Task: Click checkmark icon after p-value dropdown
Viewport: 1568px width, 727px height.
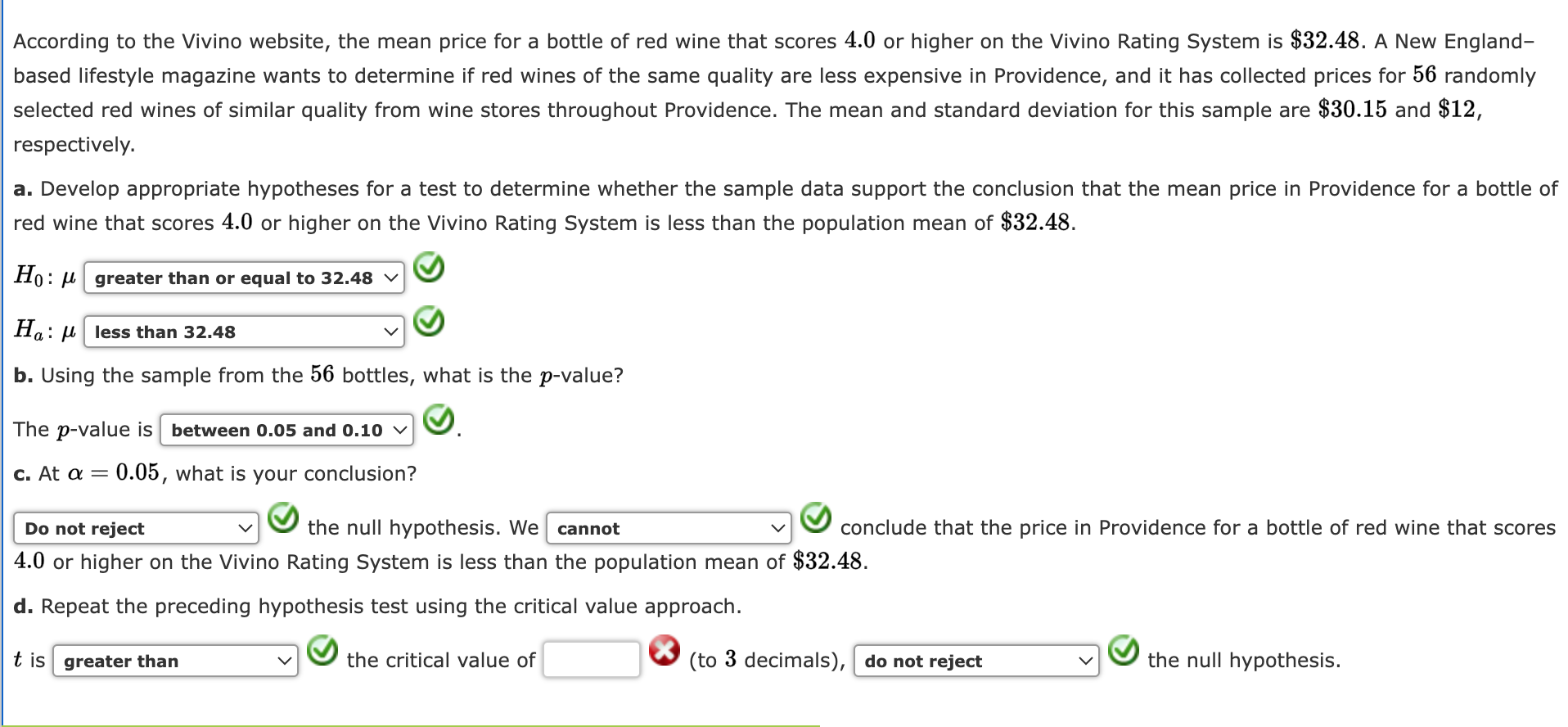Action: 439,420
